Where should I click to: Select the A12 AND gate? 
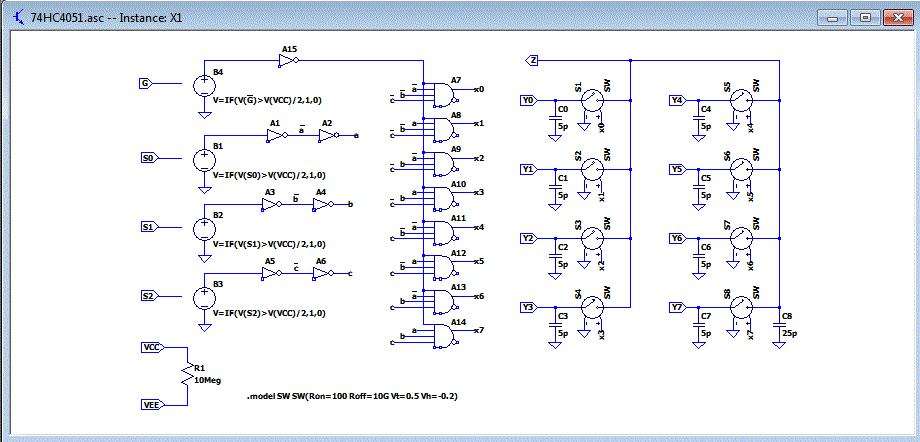pos(444,266)
